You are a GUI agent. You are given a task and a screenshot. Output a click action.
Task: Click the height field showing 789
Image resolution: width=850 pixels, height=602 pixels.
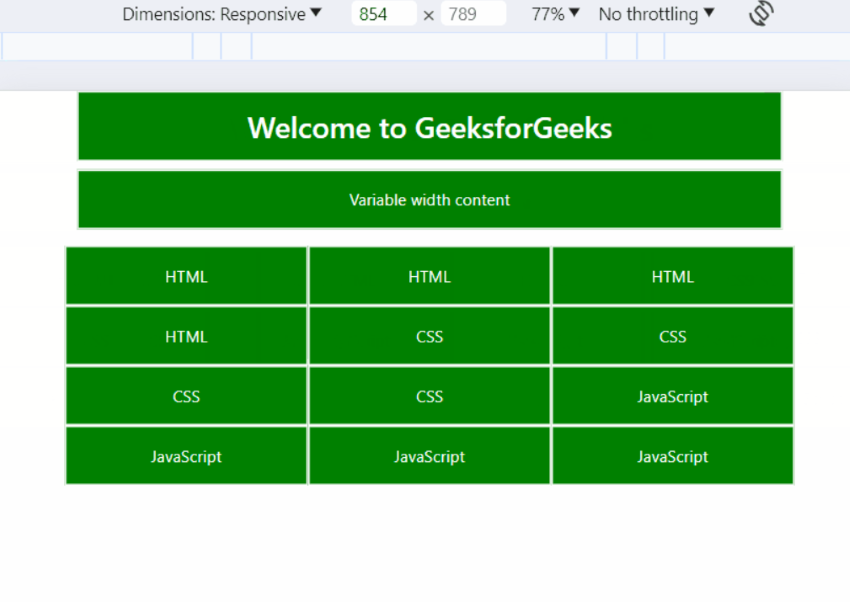click(x=473, y=14)
